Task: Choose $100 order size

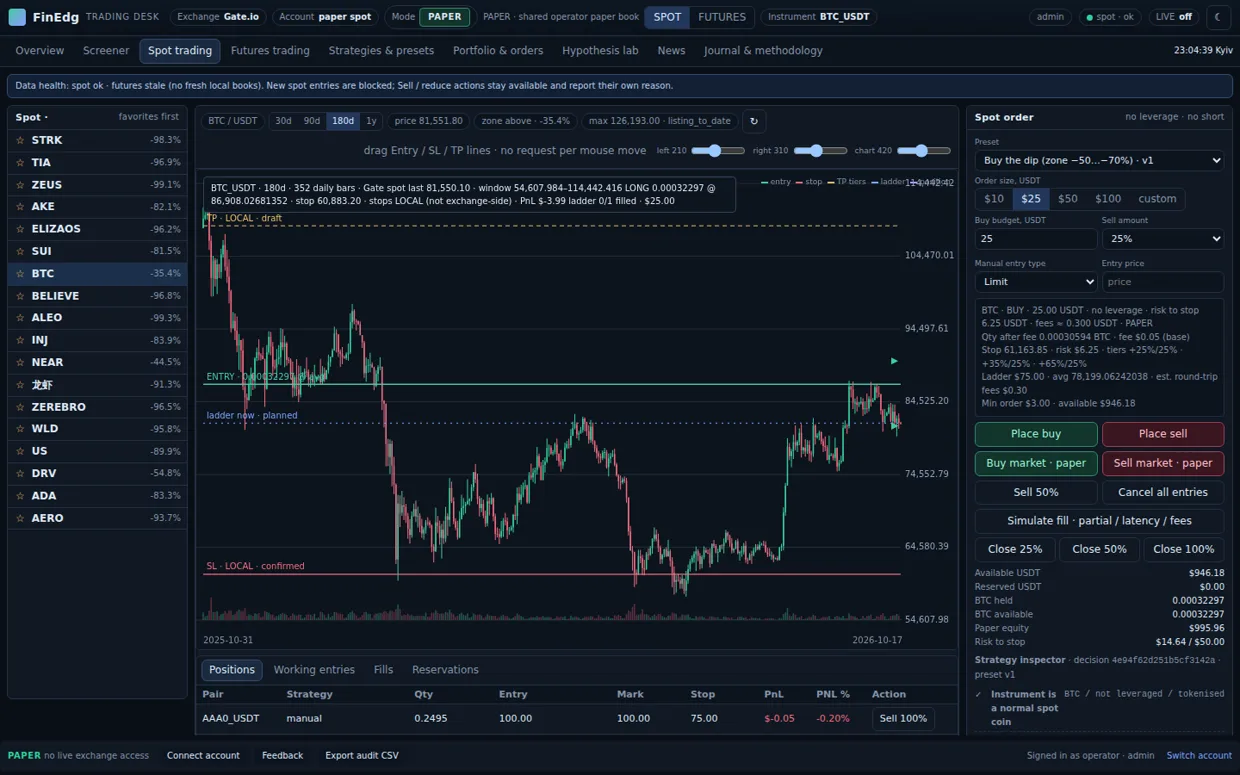Action: [1108, 199]
